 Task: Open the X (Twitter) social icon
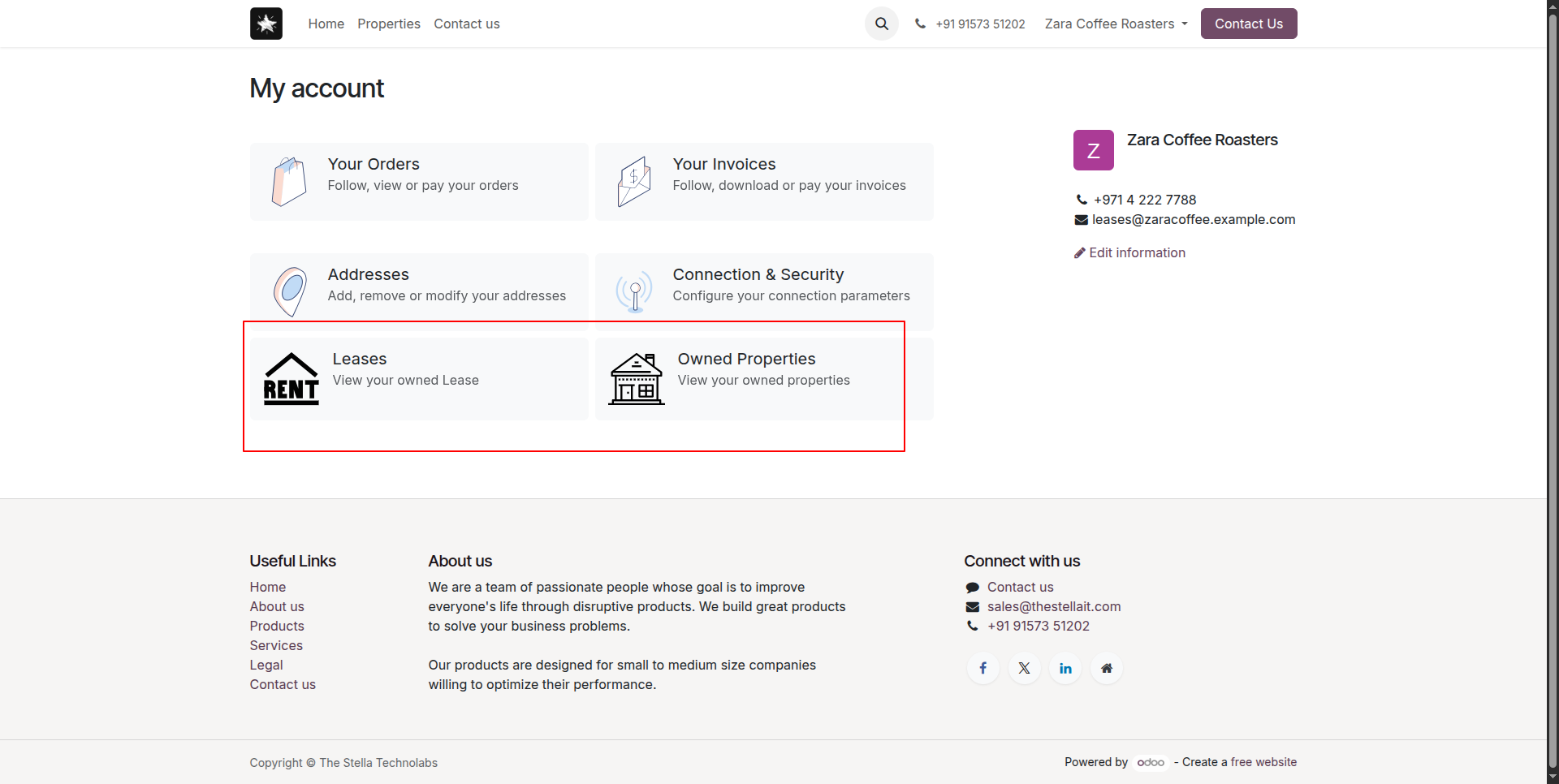[1025, 668]
